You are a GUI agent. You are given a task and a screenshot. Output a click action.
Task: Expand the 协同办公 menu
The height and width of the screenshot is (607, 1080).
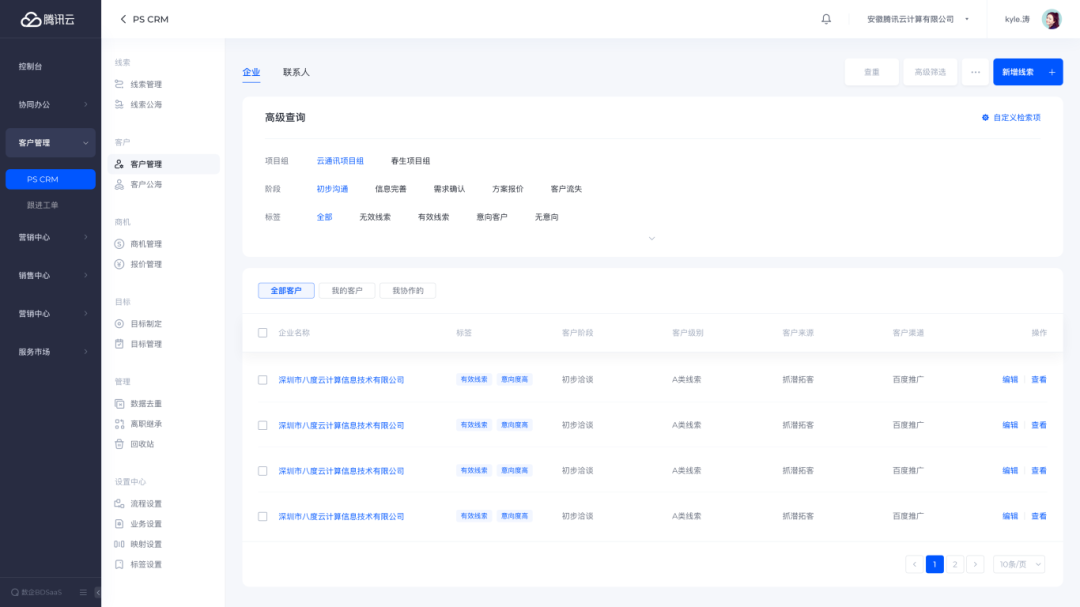[x=50, y=105]
